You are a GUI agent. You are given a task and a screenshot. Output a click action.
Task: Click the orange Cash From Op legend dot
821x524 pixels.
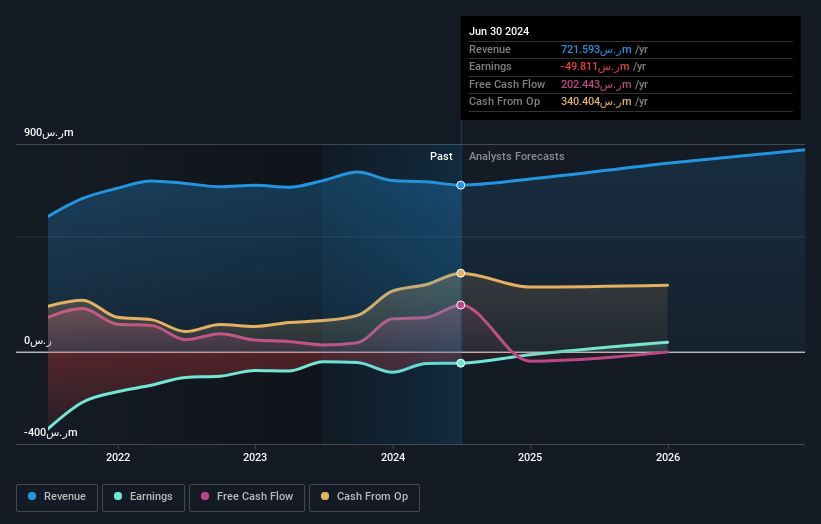coord(325,496)
